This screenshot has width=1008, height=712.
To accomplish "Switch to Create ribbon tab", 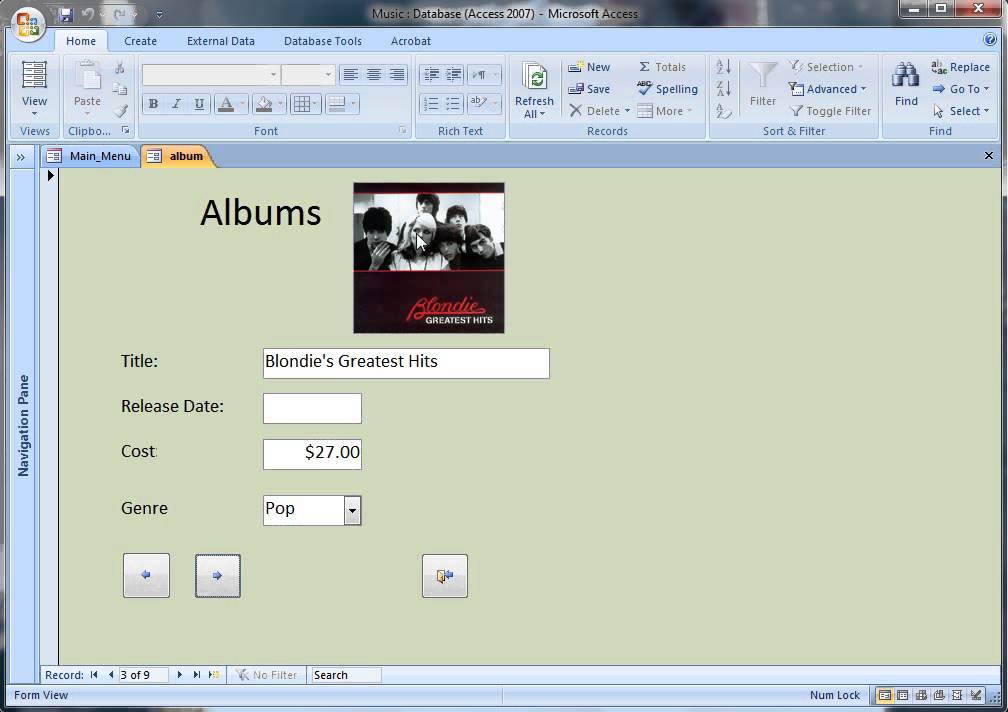I will pos(140,40).
